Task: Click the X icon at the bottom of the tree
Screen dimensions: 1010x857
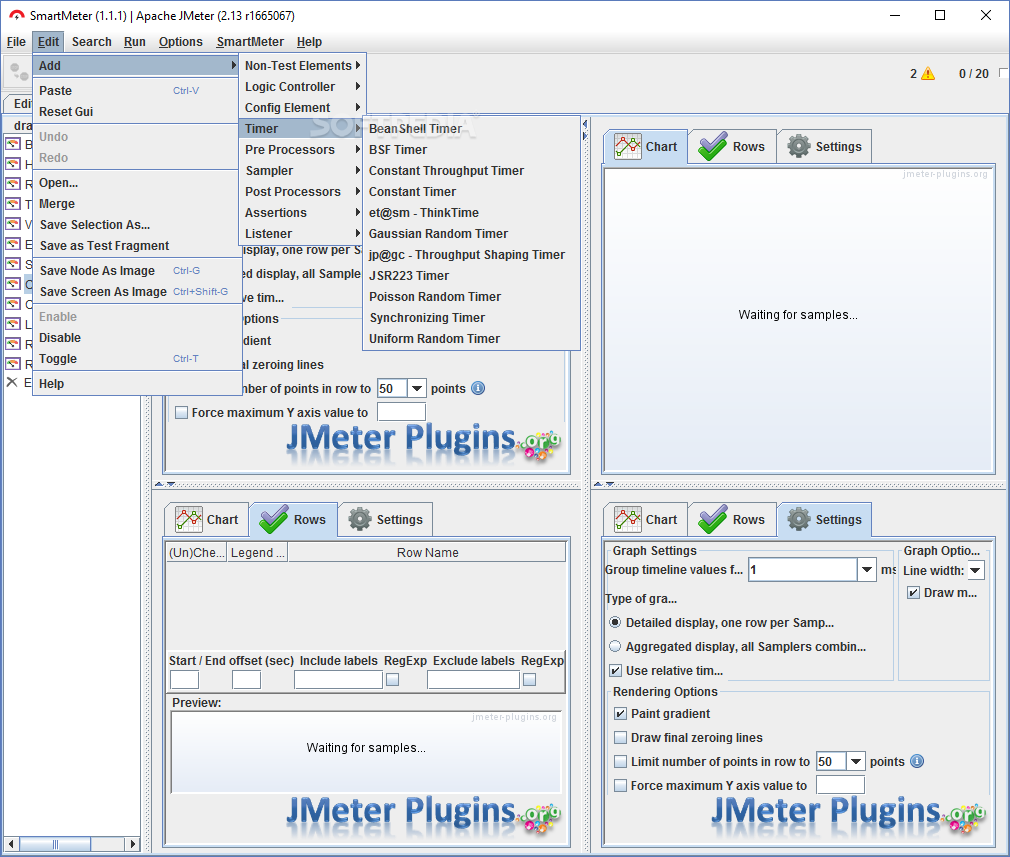Action: [12, 382]
